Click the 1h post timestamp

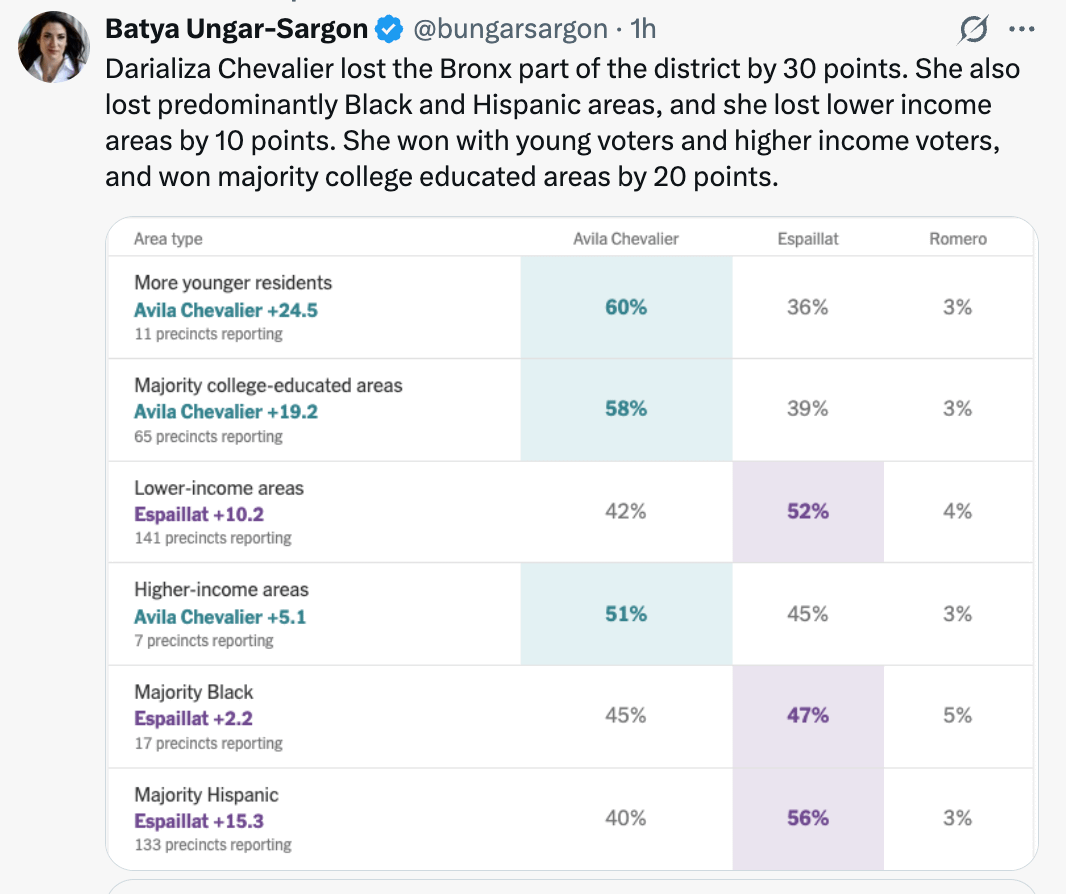(643, 29)
